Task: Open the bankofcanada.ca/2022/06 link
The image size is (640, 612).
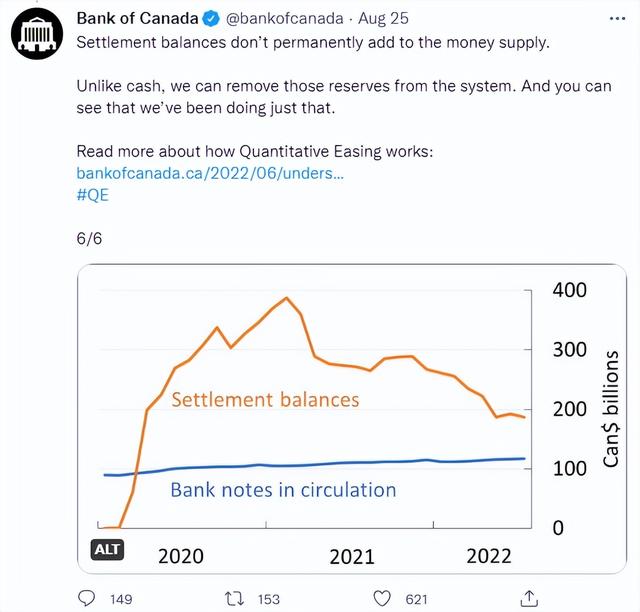Action: [210, 173]
